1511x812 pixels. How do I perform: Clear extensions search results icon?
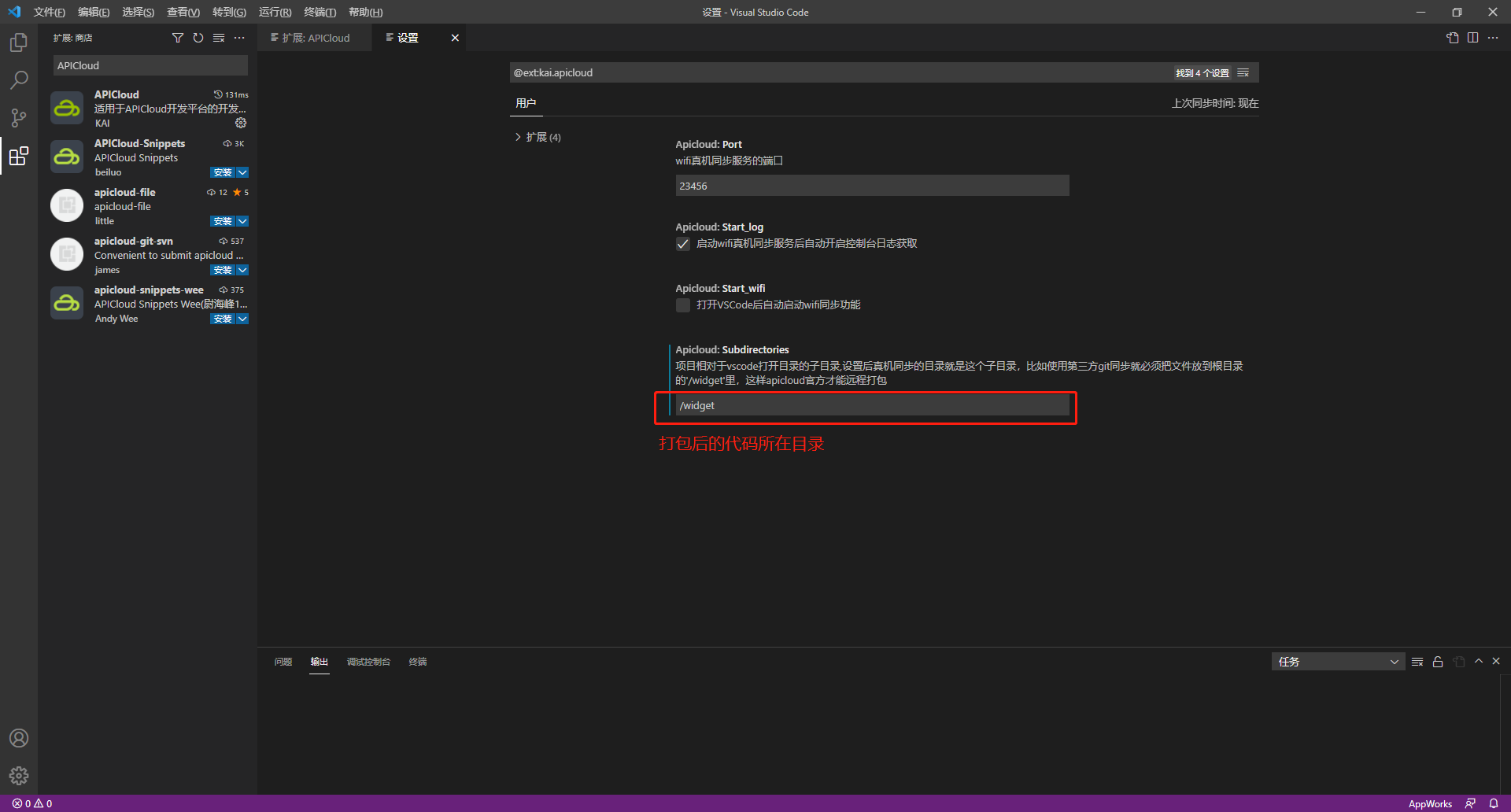point(219,38)
